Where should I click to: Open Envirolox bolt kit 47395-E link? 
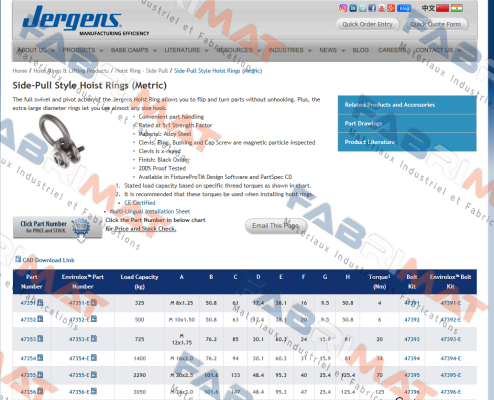tap(451, 375)
